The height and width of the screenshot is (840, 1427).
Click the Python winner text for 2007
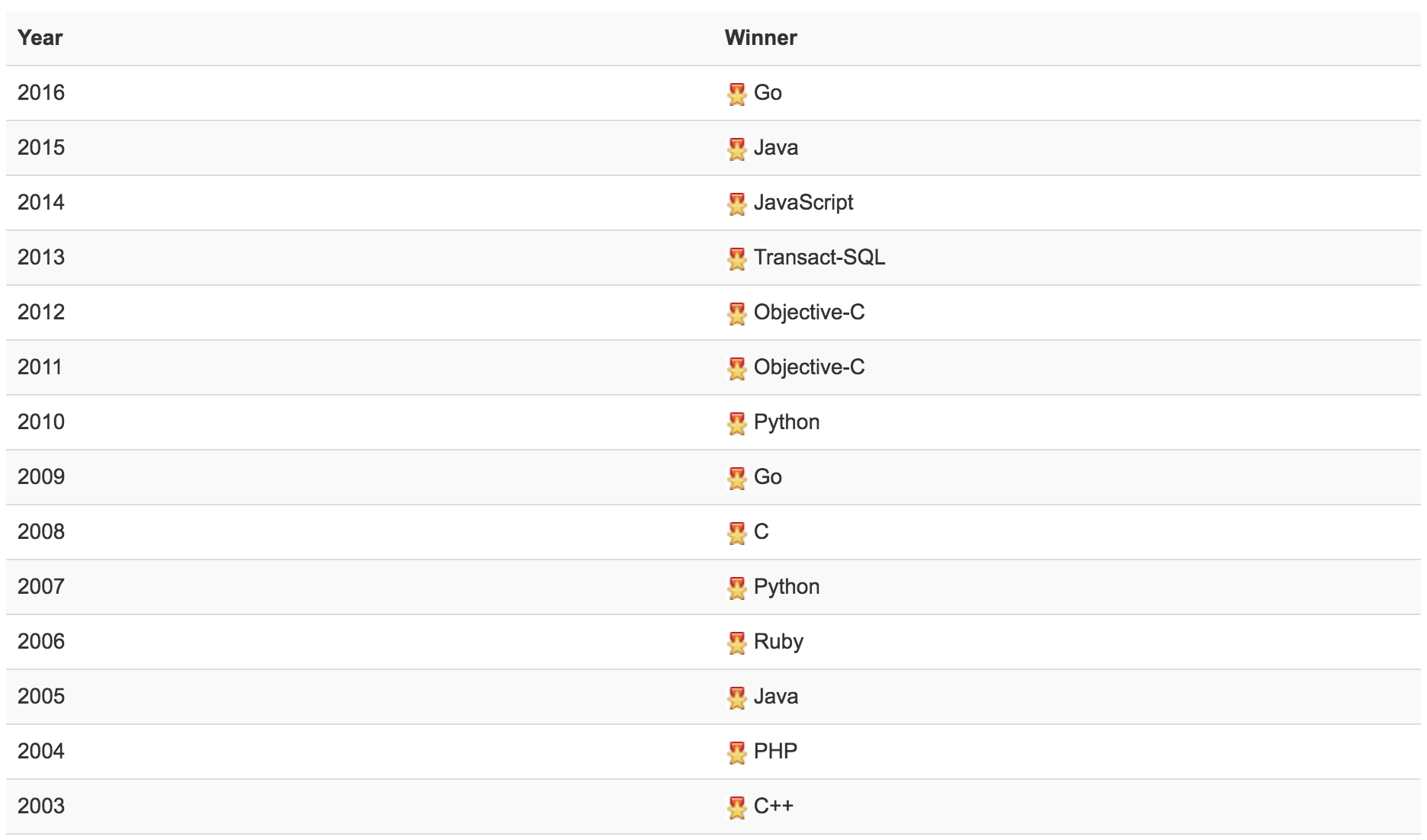tap(787, 587)
